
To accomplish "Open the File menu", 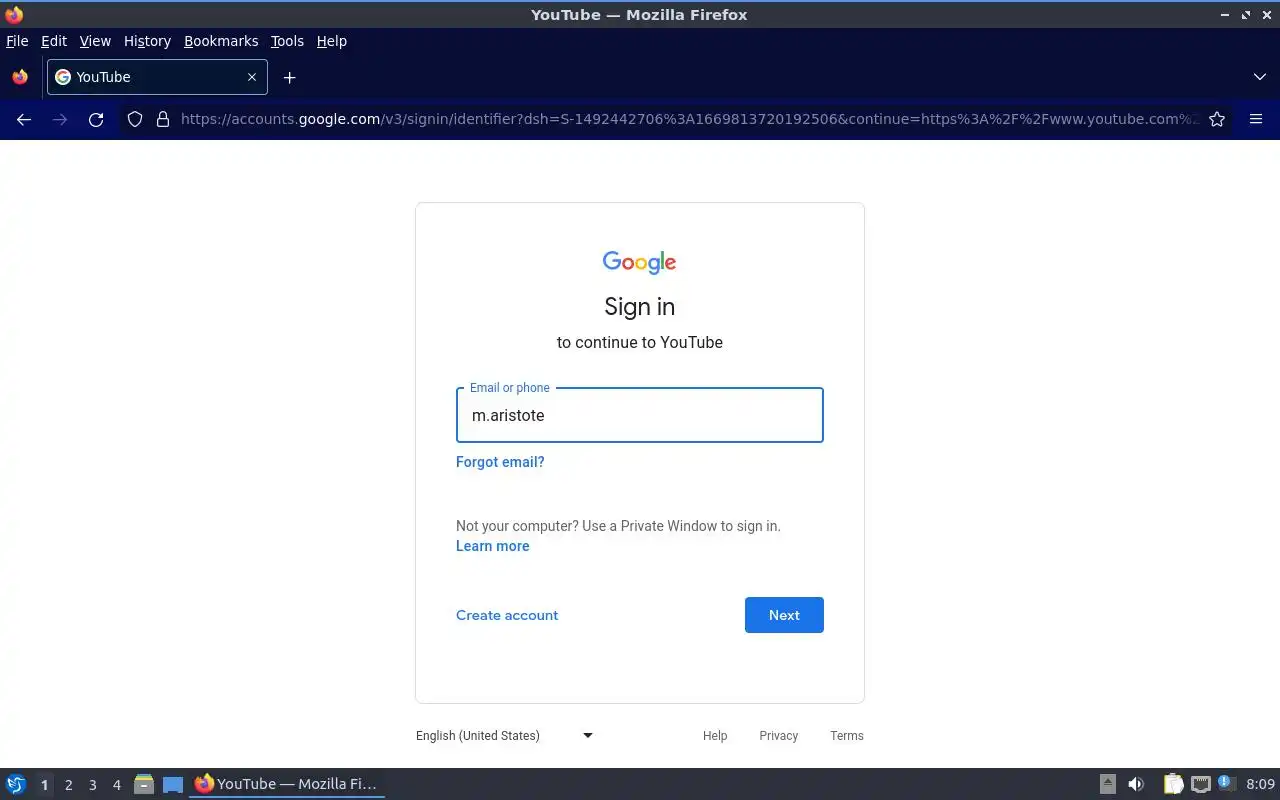I will (x=17, y=41).
